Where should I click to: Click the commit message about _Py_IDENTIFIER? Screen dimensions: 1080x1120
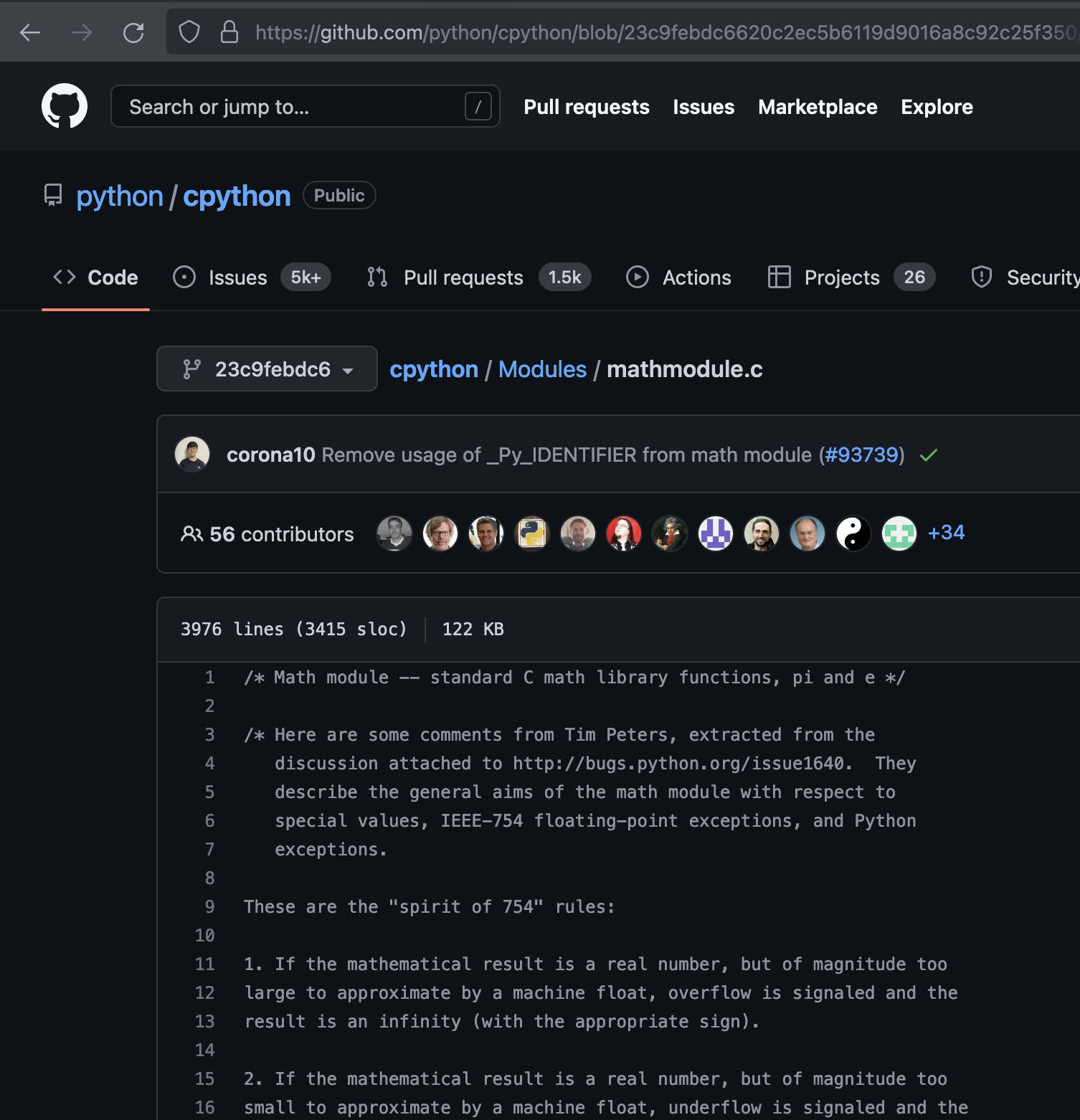(567, 455)
